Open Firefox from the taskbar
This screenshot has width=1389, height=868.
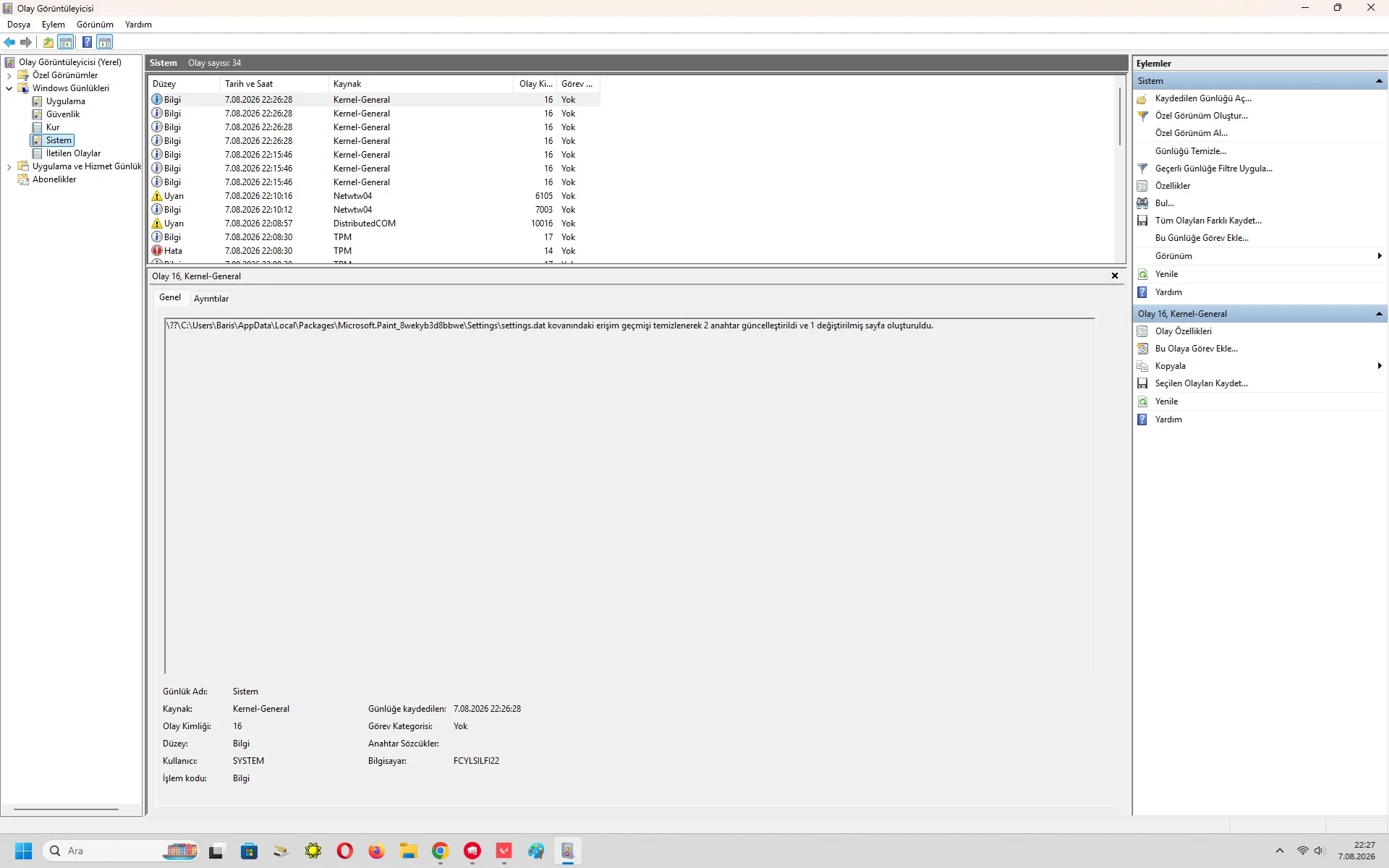376,851
